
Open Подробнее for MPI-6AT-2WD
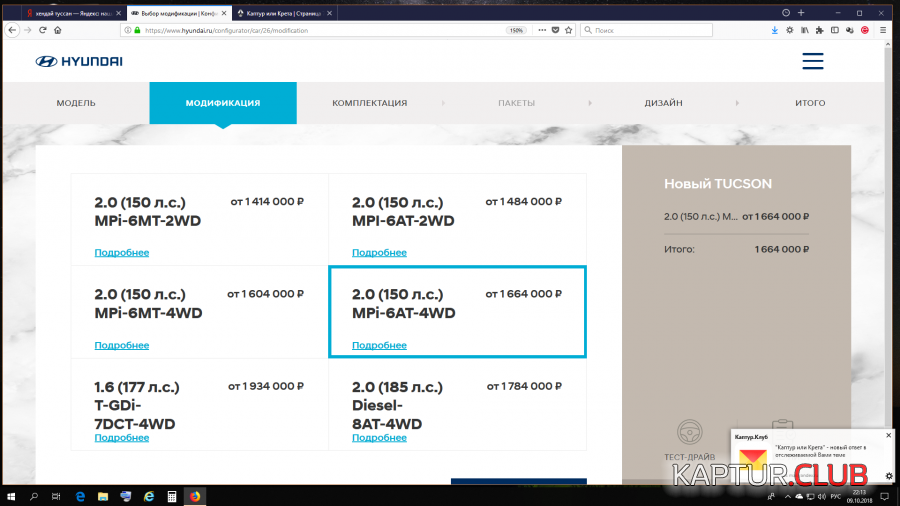tap(379, 252)
